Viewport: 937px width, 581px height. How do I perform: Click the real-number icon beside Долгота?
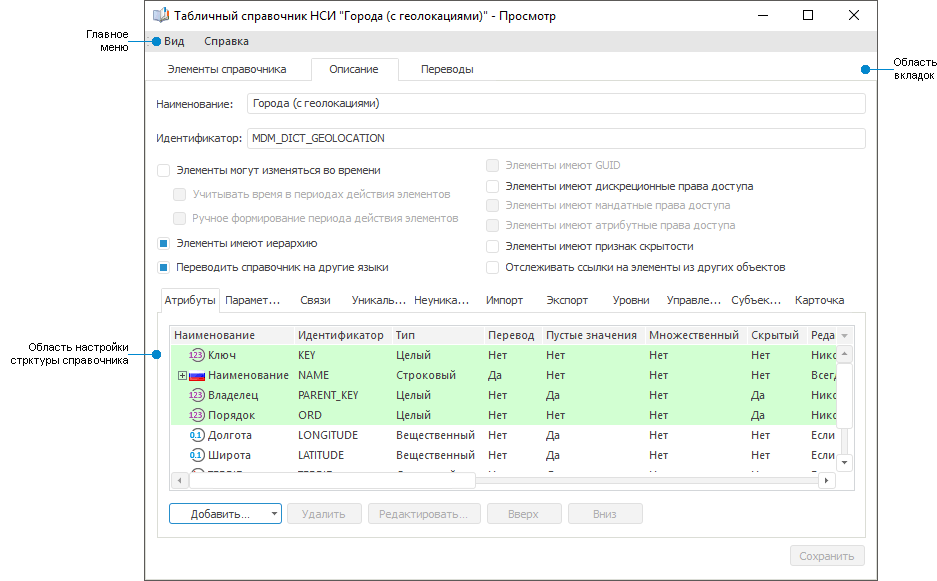pos(196,435)
